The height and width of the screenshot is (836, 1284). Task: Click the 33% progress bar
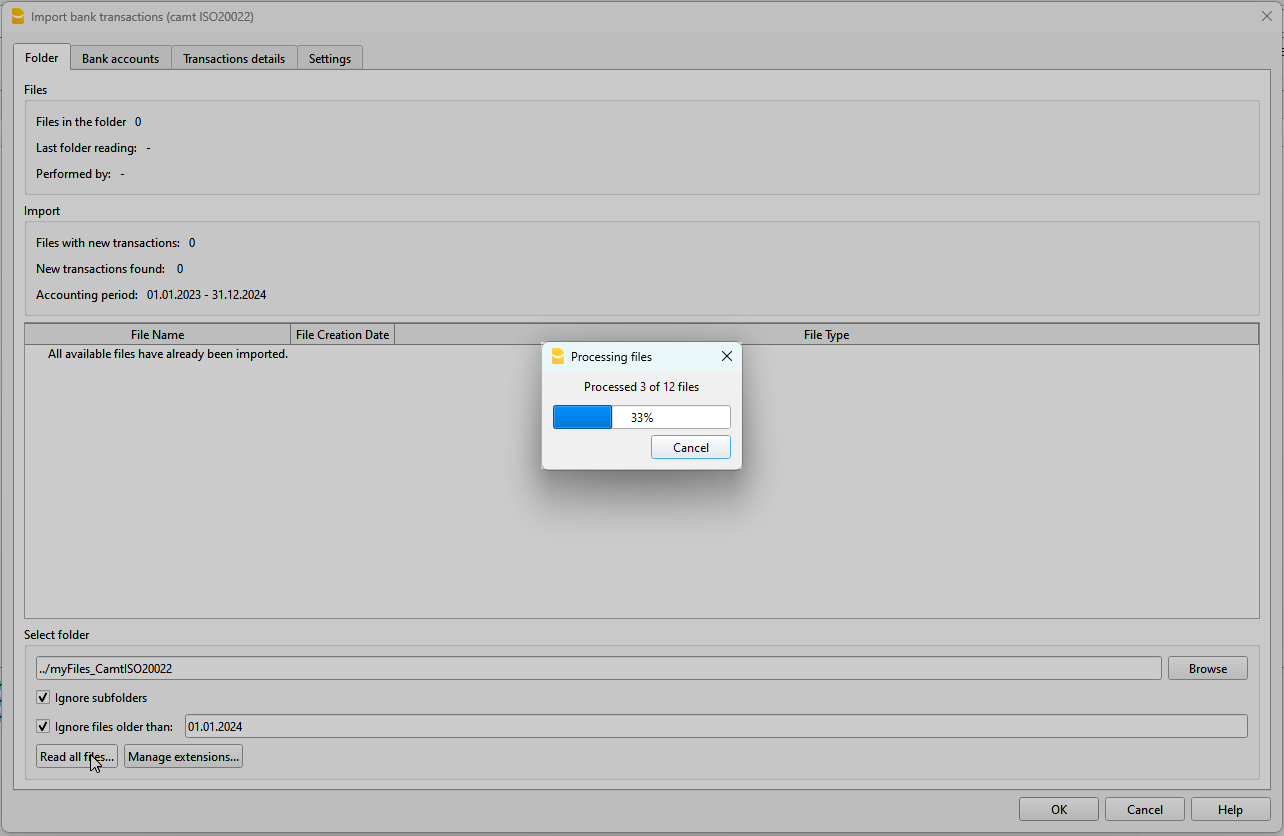click(641, 417)
